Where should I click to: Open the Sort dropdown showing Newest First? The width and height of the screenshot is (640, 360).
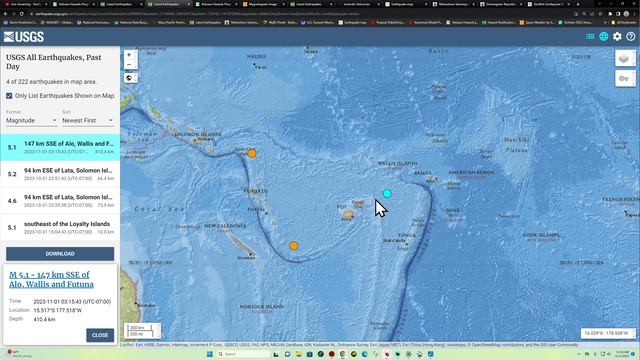88,120
